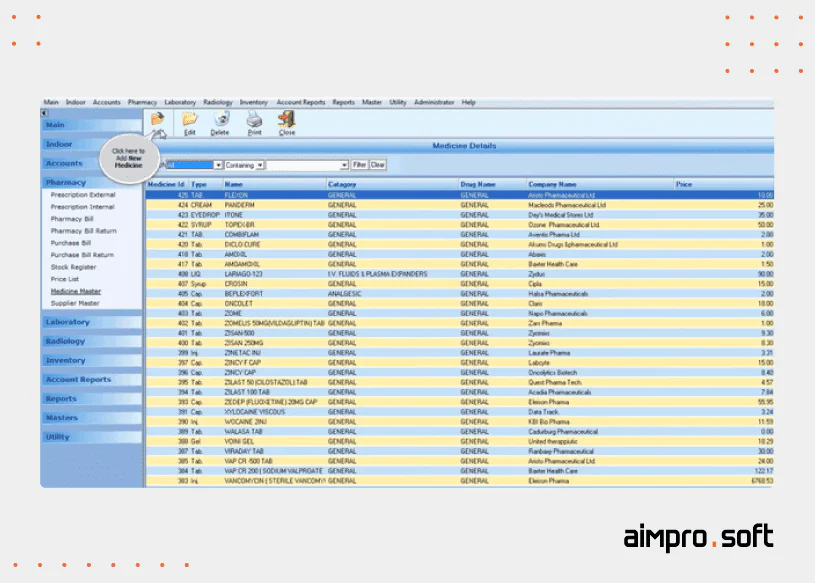815x583 pixels.
Task: Select the XYLOCAINE VISCOUS row
Action: pyautogui.click(x=459, y=412)
